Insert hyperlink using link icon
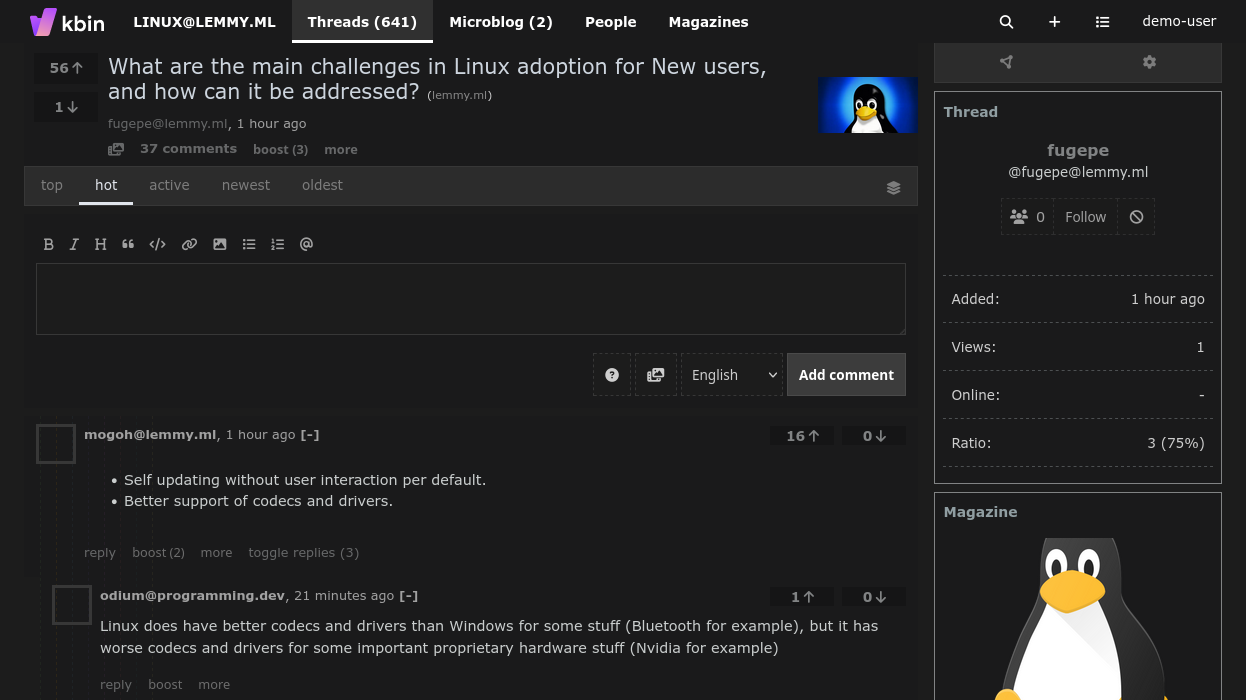The image size is (1246, 700). [x=189, y=244]
